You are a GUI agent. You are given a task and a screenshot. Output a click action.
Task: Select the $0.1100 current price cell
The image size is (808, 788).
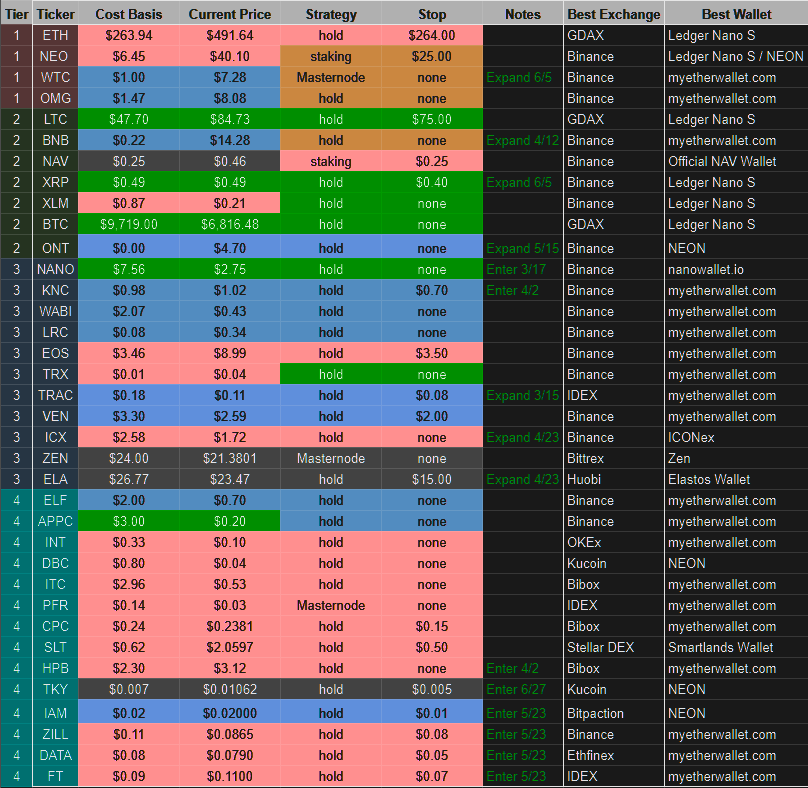[230, 777]
